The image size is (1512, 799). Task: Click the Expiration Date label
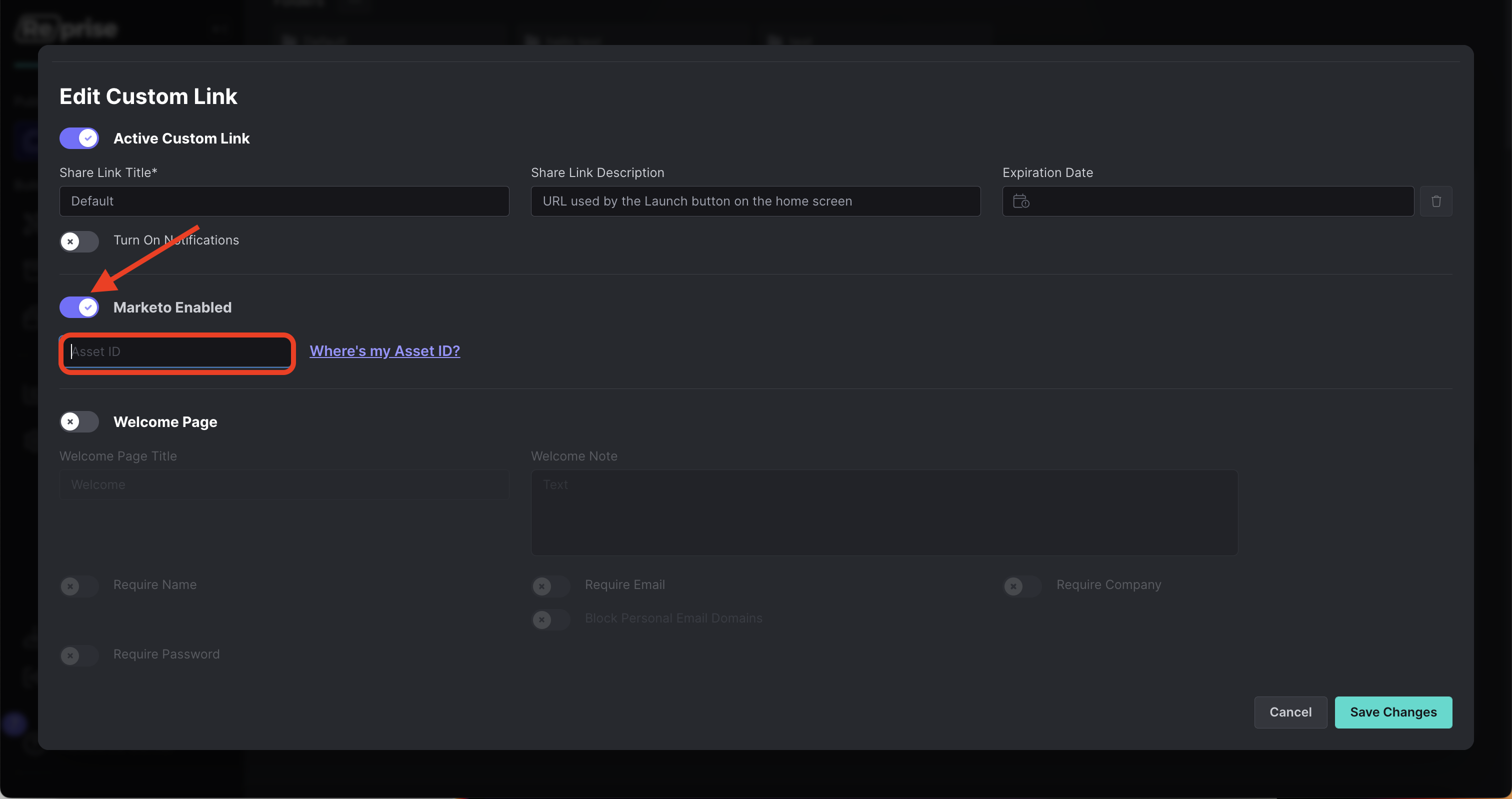pos(1047,172)
